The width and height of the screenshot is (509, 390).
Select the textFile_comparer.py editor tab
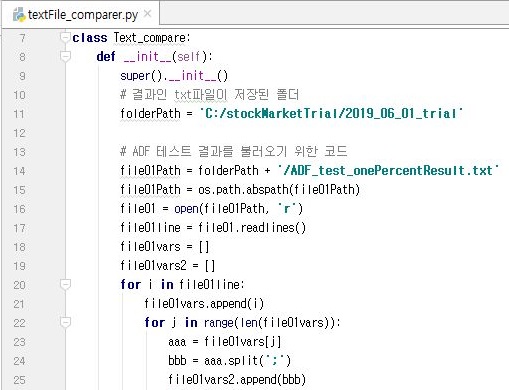point(80,15)
